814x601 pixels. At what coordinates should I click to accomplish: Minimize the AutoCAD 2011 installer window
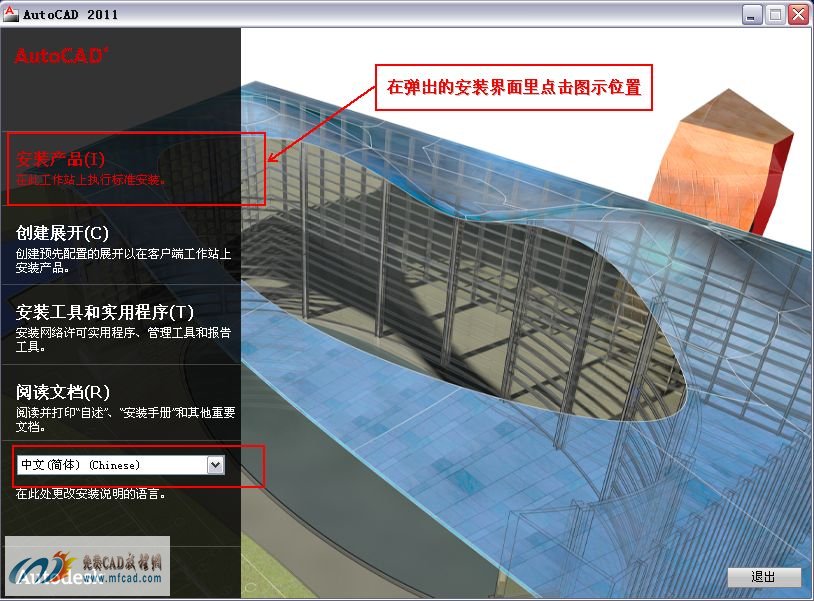pyautogui.click(x=751, y=14)
